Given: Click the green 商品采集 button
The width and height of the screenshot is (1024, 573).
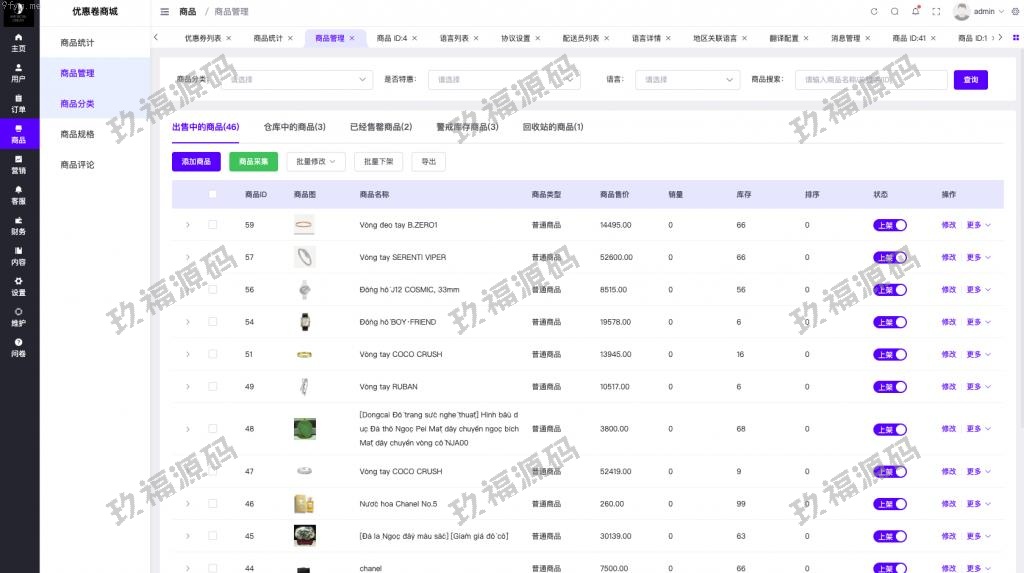Looking at the screenshot, I should 253,161.
